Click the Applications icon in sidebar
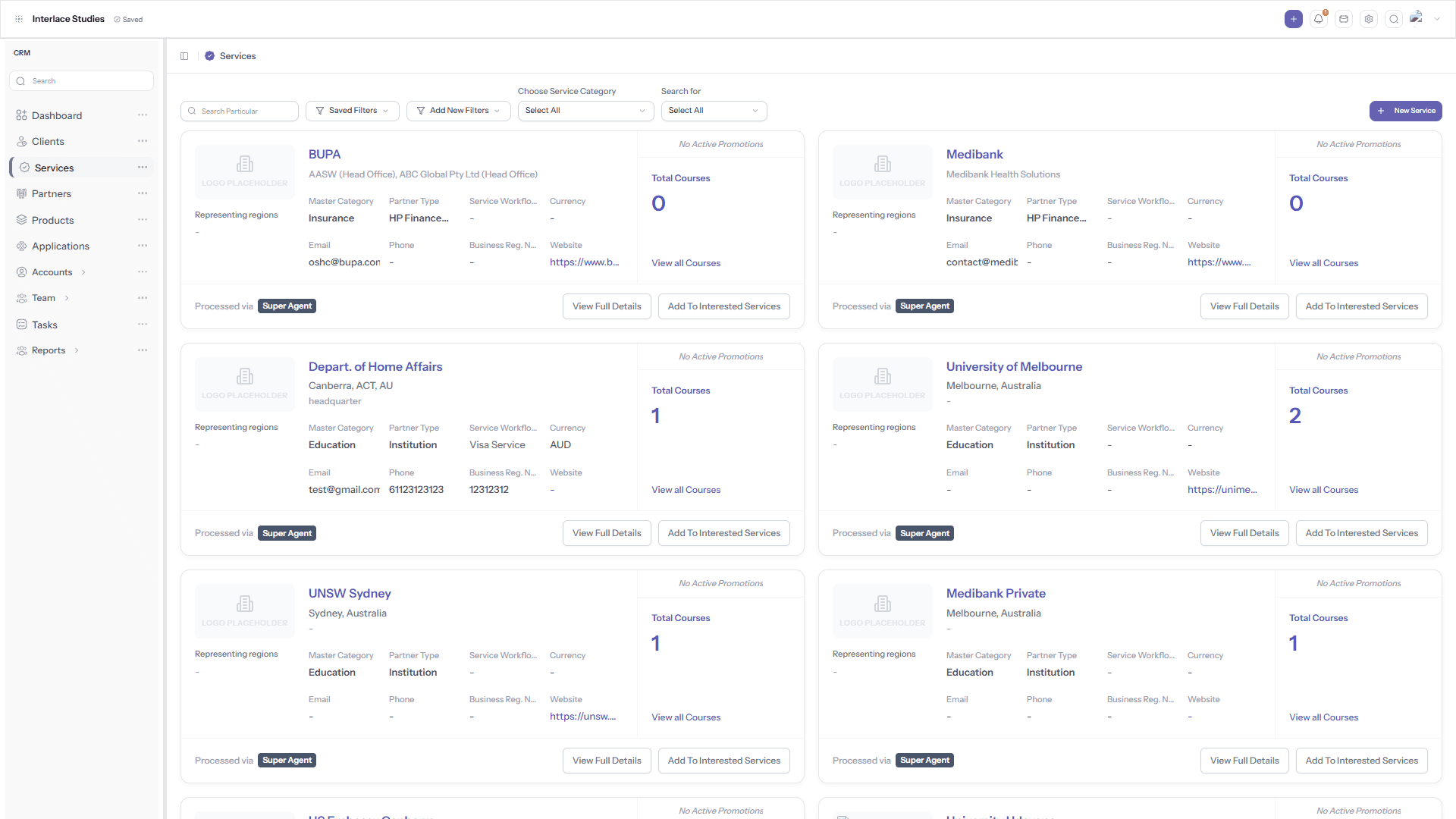The width and height of the screenshot is (1456, 819). [x=21, y=246]
